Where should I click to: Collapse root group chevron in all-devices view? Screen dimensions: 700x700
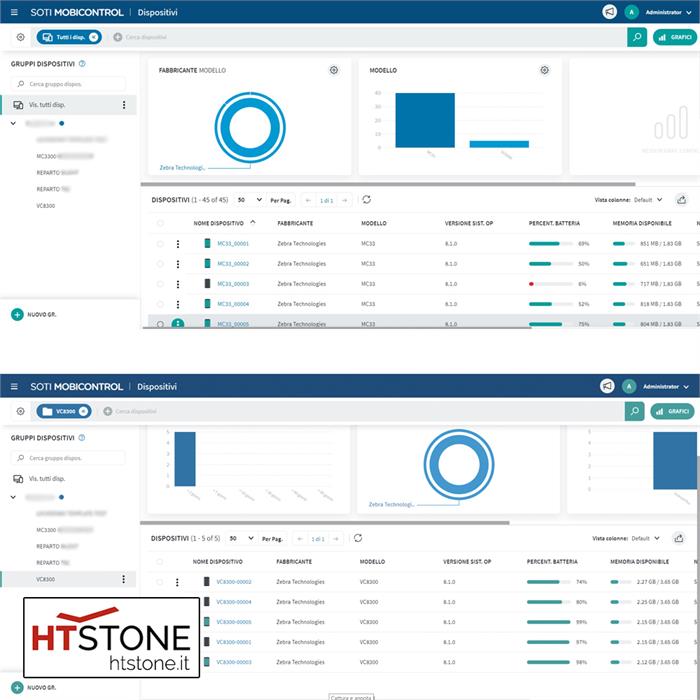coord(13,123)
